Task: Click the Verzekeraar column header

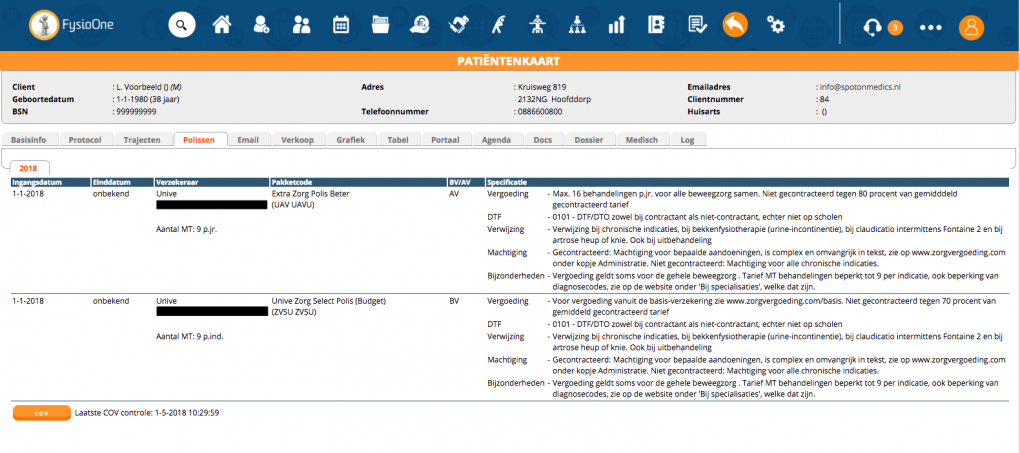Action: coord(211,183)
